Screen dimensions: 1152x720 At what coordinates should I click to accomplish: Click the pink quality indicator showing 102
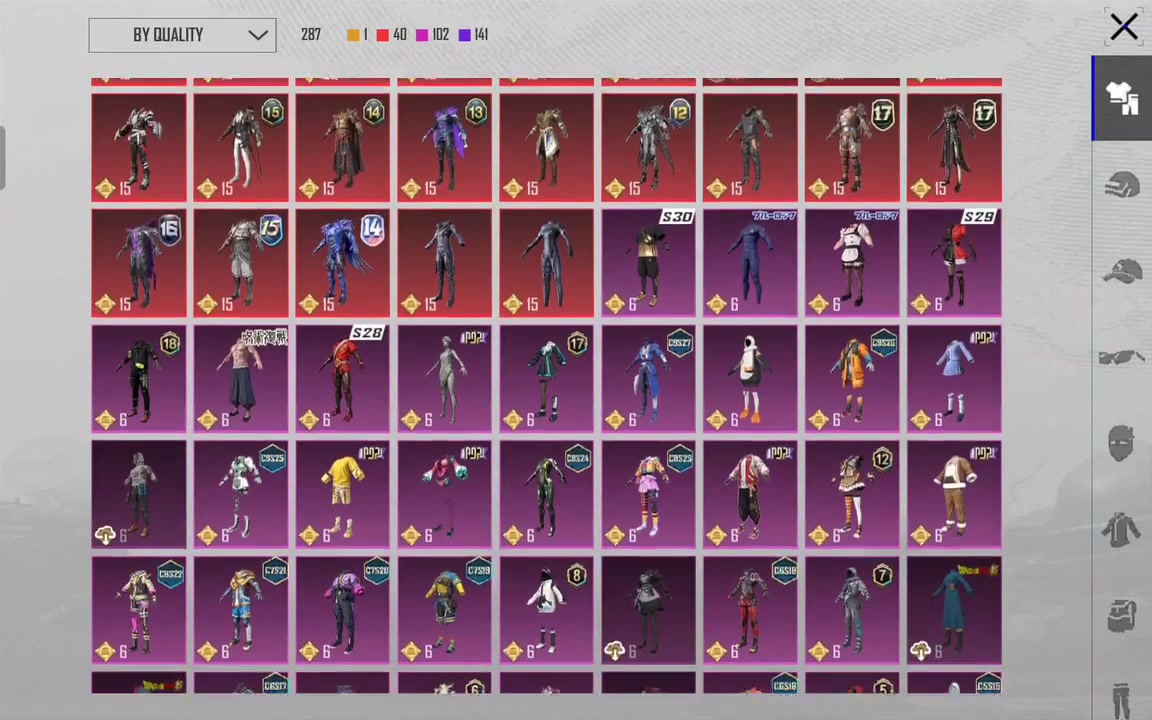point(433,35)
